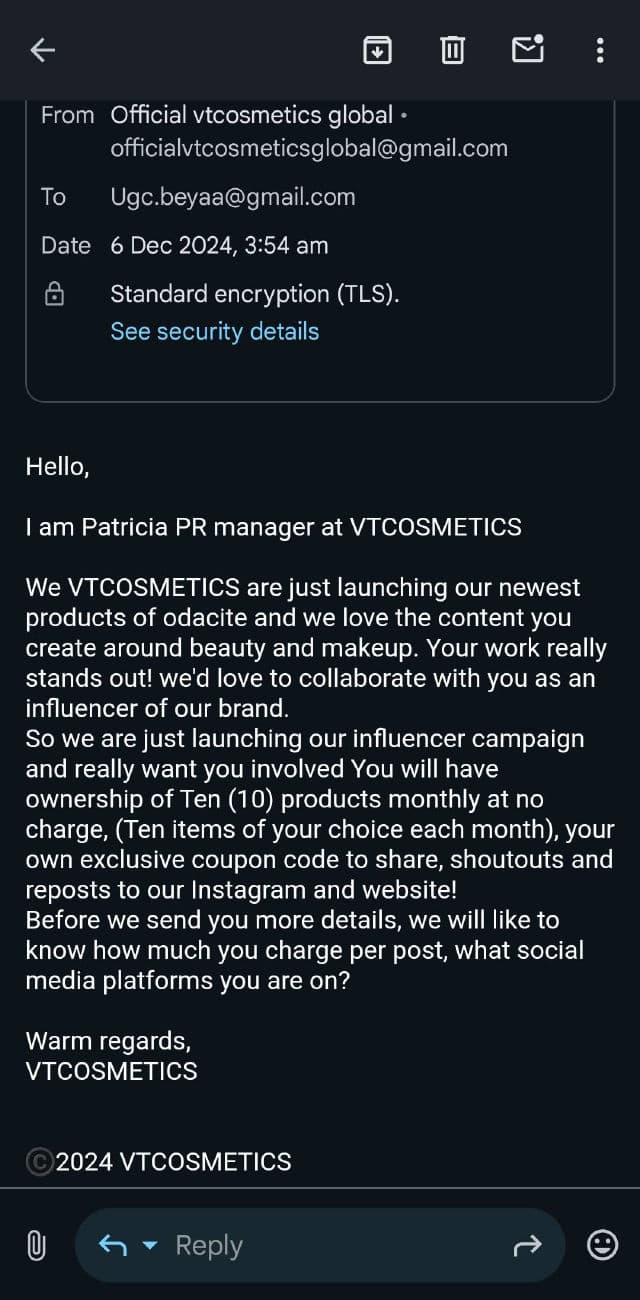Image resolution: width=640 pixels, height=1300 pixels.
Task: Tap sender address officialvtcosmeticsglobal@gmail.com
Action: pyautogui.click(x=308, y=148)
